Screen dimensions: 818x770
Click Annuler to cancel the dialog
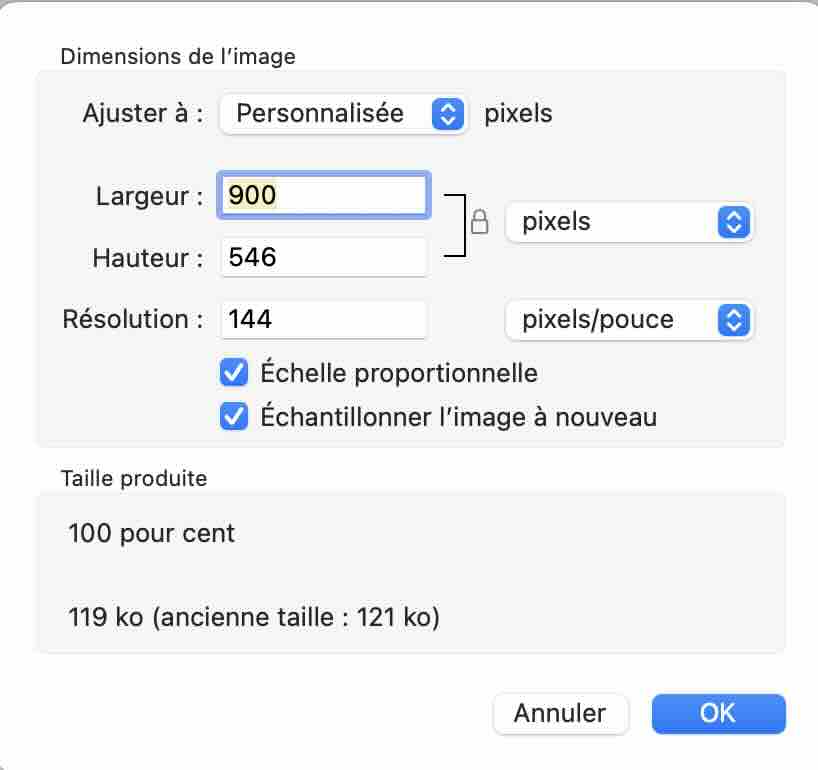click(560, 713)
